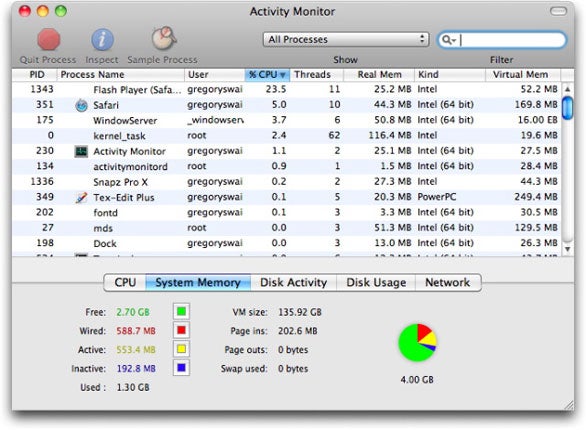Viewport: 586px width, 430px height.
Task: Click the 116.4 MB real memory value
Action: pos(390,135)
